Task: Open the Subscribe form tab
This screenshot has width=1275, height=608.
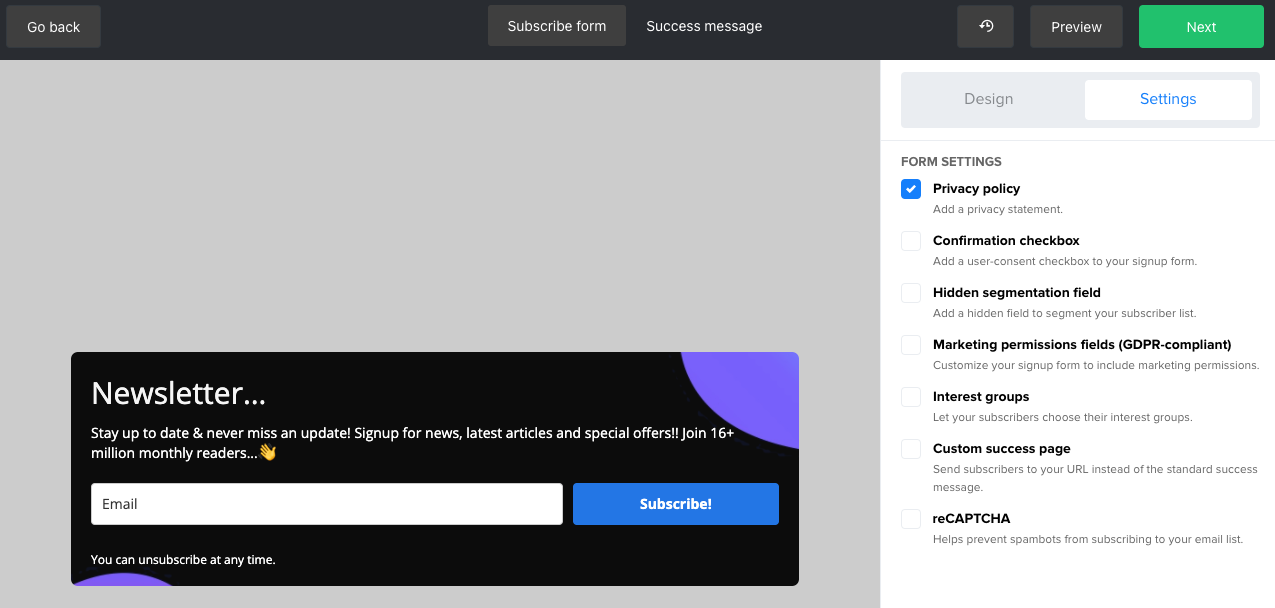Action: coord(557,26)
